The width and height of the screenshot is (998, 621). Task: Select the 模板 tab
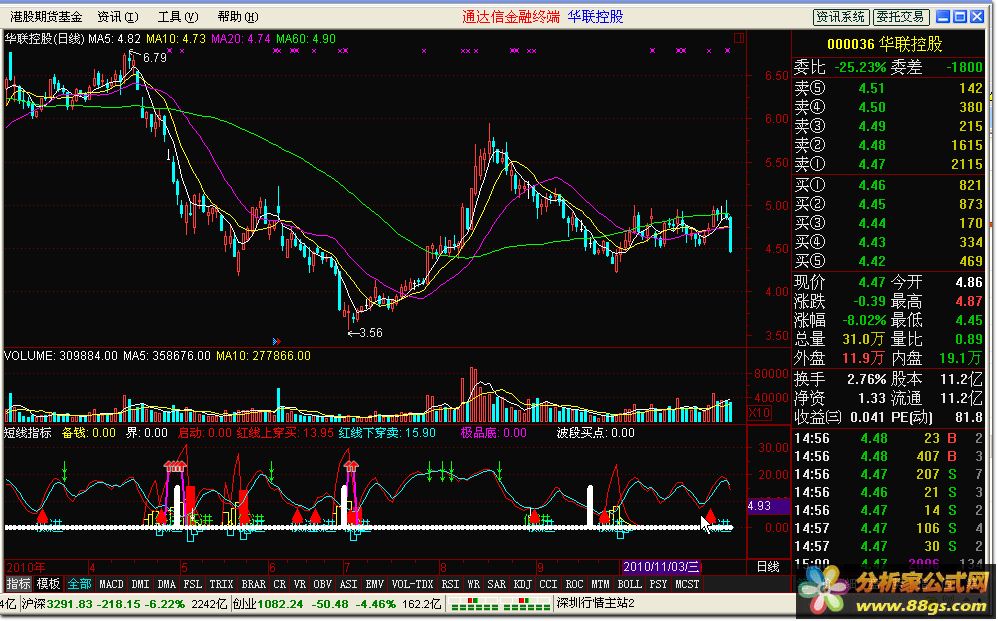[48, 584]
